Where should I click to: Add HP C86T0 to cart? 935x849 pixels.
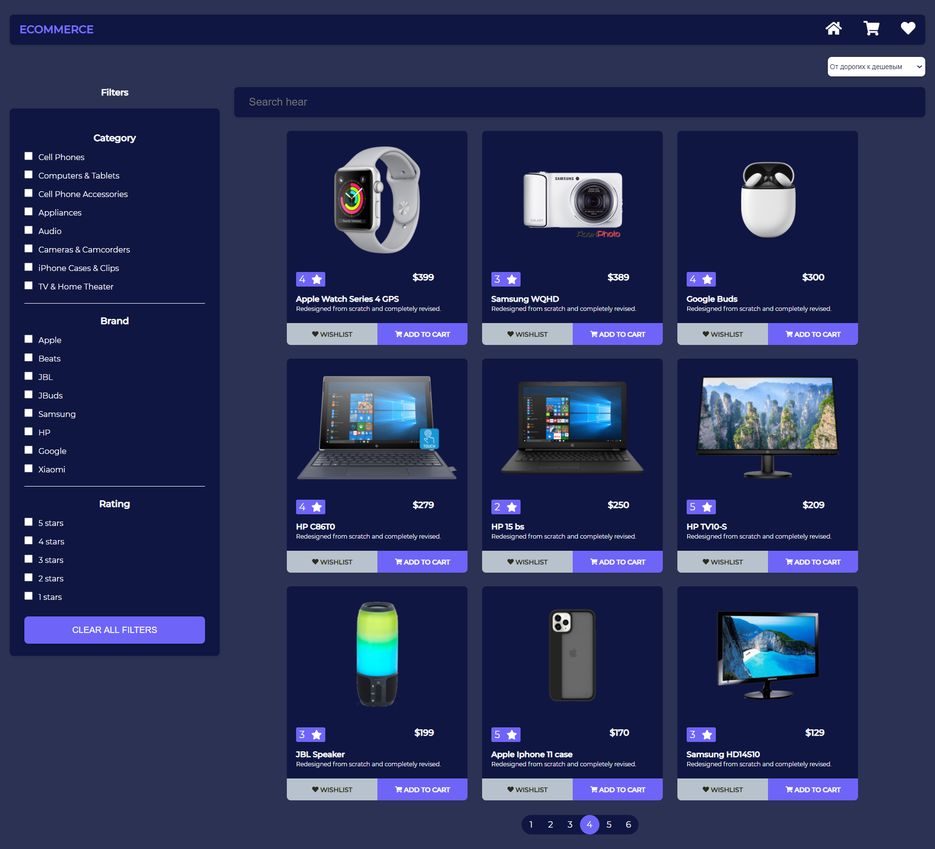click(422, 562)
